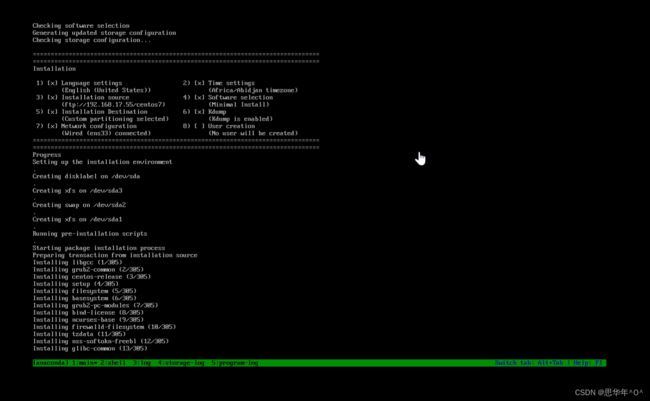Toggle the Installation source [x] checkbox
Screen dimensions: 650x401
52,97
